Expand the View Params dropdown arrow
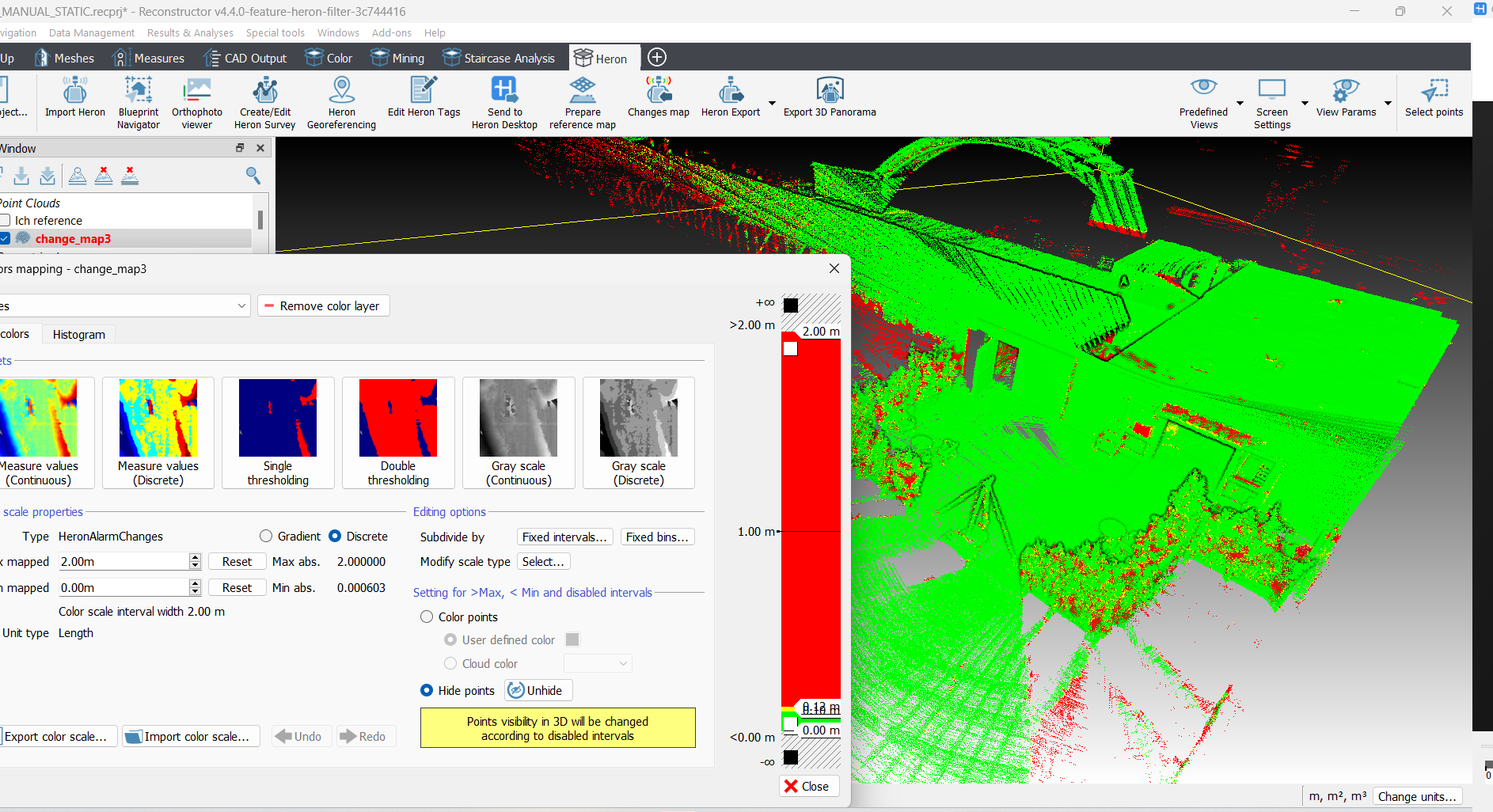The image size is (1493, 812). (x=1388, y=104)
